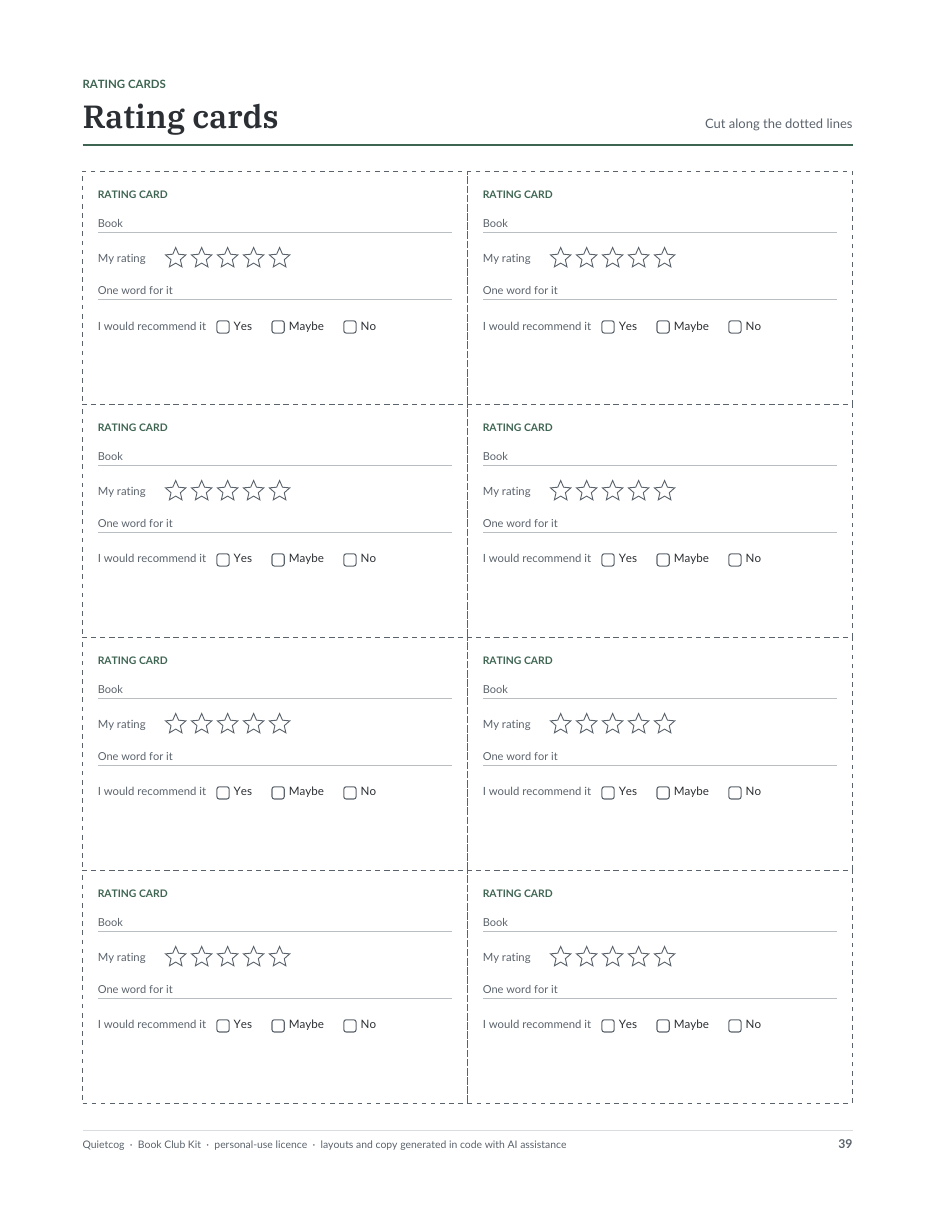Click the Book line in top-left card

click(275, 224)
